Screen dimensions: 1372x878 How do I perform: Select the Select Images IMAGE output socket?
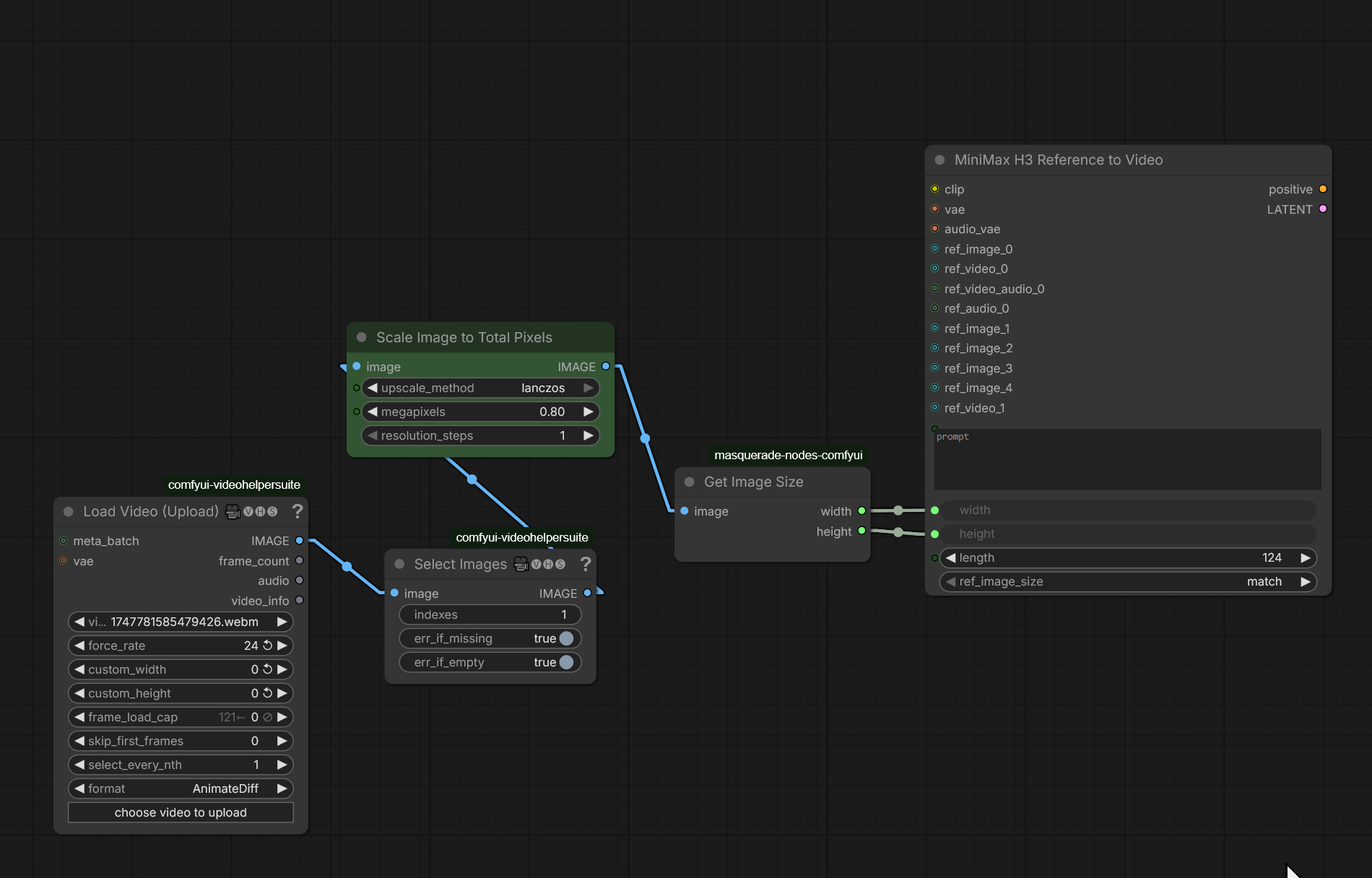point(587,593)
